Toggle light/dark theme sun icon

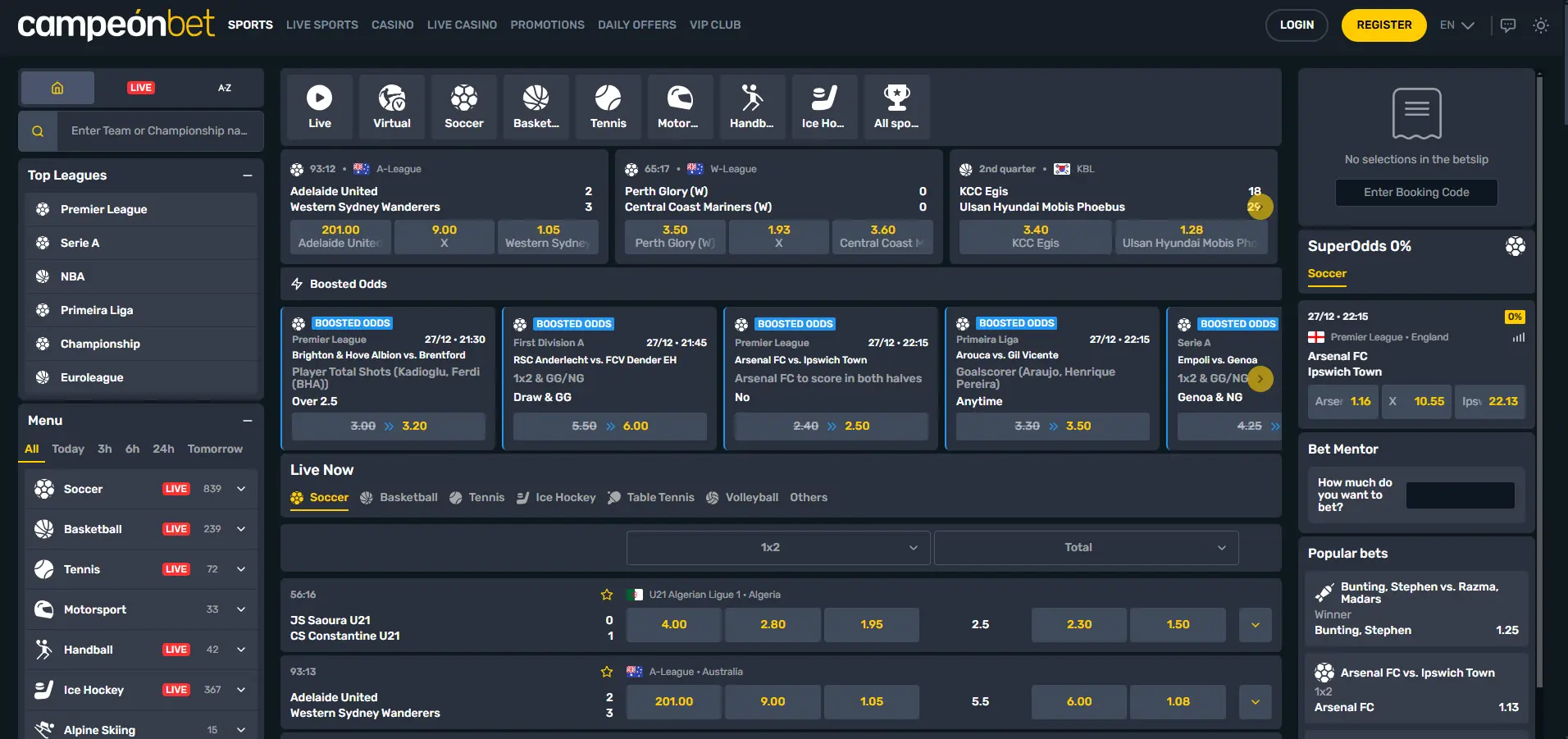point(1541,25)
